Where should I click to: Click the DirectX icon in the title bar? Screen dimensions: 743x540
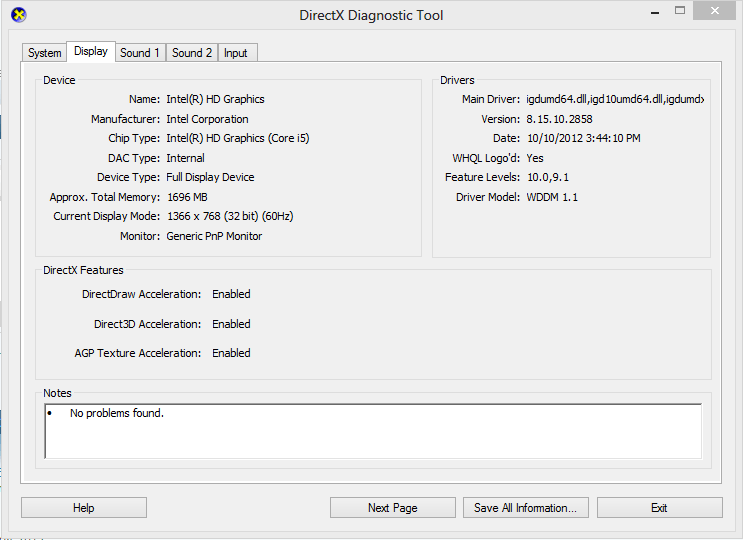[x=18, y=15]
